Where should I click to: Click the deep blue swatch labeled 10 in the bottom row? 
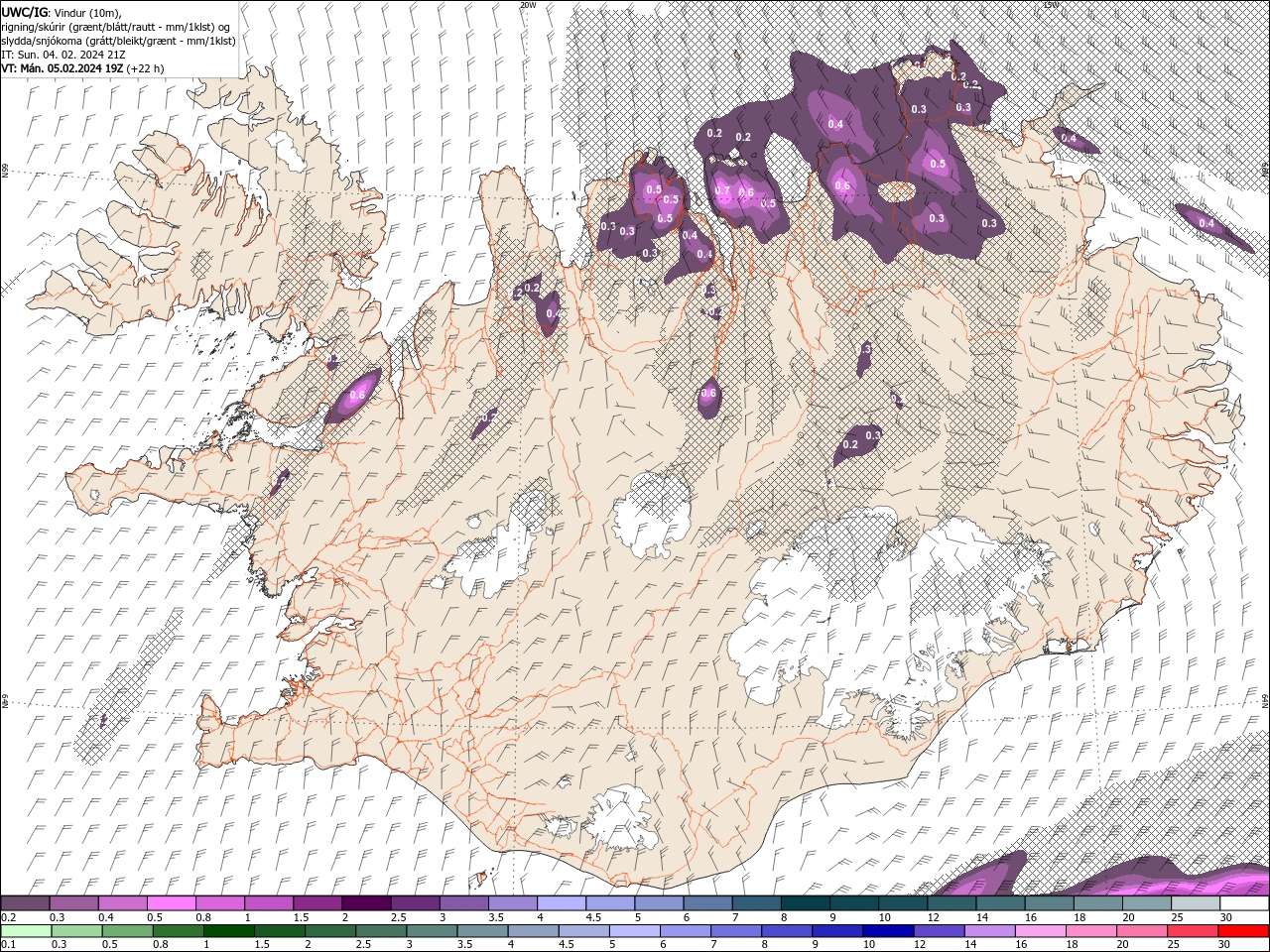887,930
